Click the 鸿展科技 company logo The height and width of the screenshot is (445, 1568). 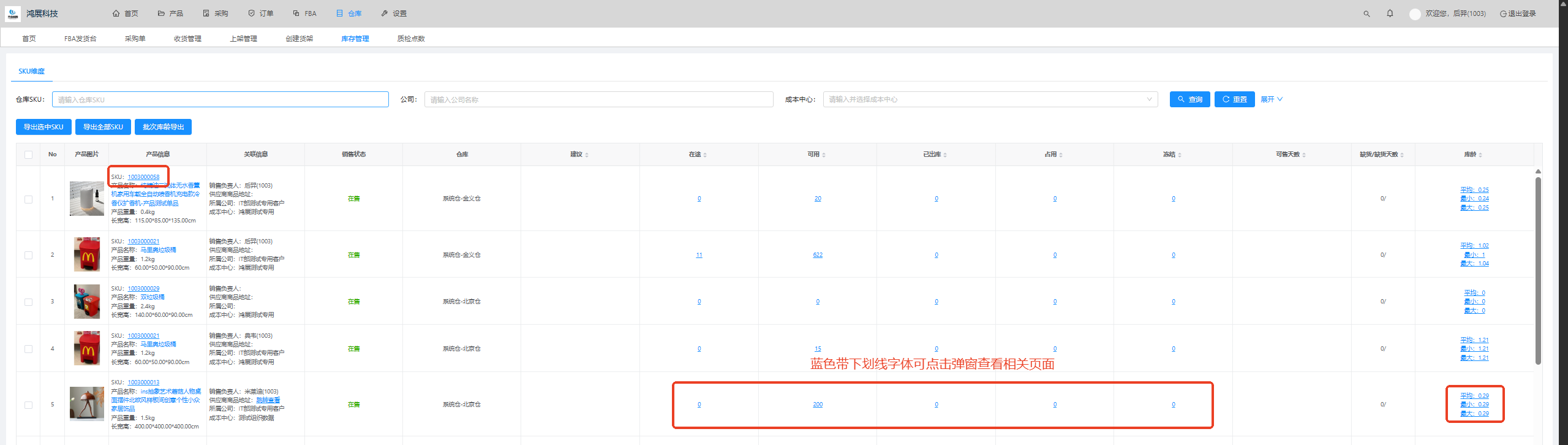13,13
